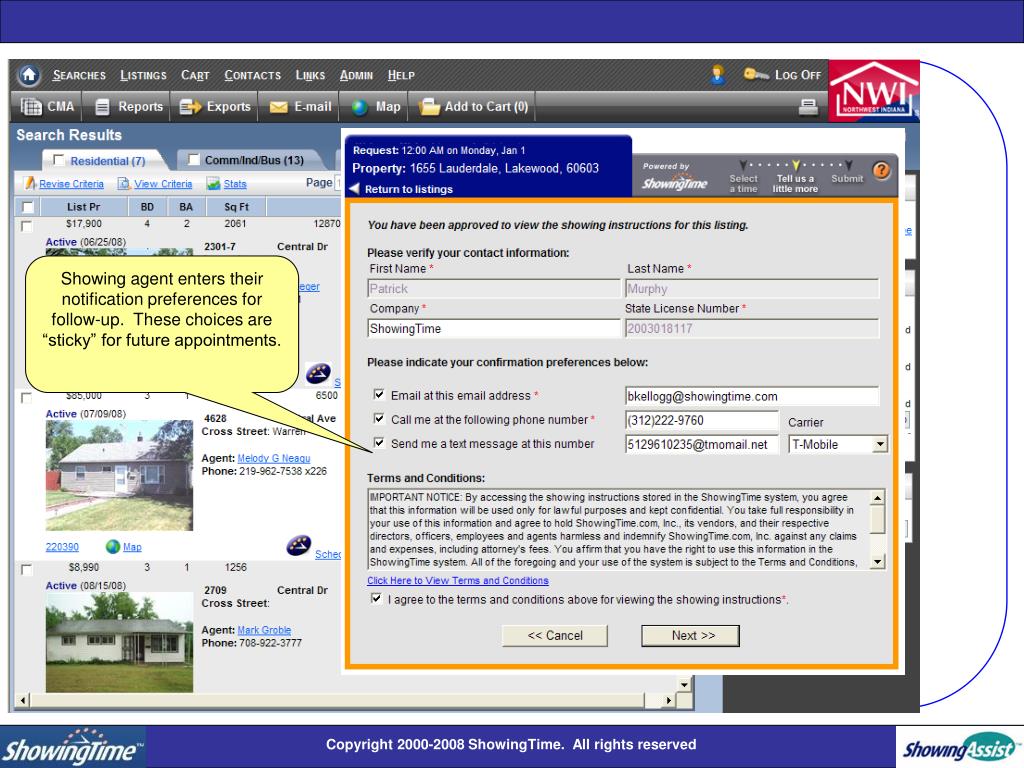
Task: Toggle the agree to terms checkbox
Action: (x=376, y=598)
